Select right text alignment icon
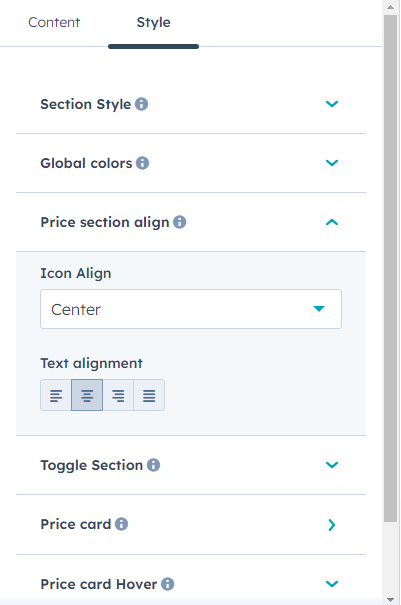The width and height of the screenshot is (401, 605). point(118,395)
